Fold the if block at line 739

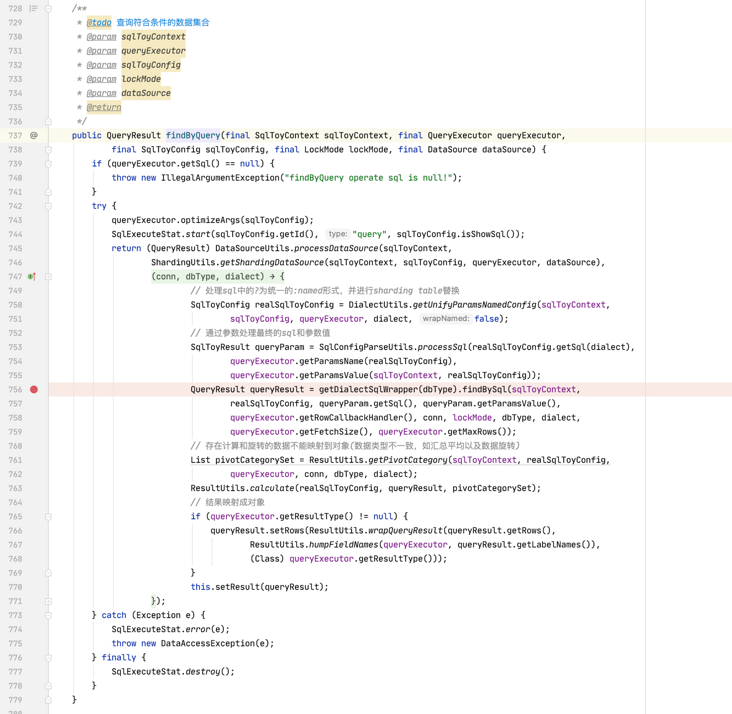click(x=48, y=164)
